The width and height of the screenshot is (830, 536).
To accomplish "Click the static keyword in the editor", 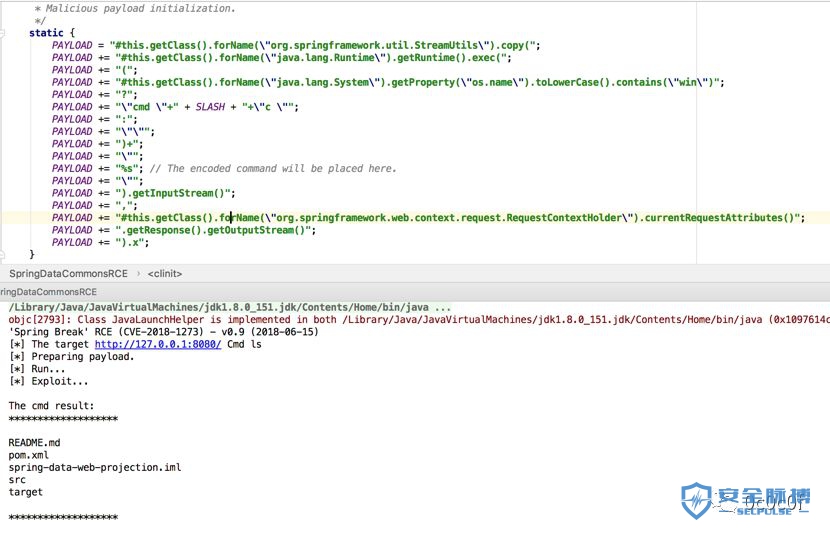I will coord(46,33).
